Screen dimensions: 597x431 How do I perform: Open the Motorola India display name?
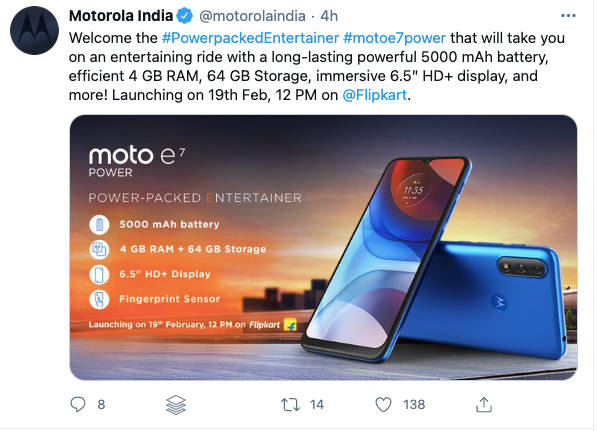[121, 16]
